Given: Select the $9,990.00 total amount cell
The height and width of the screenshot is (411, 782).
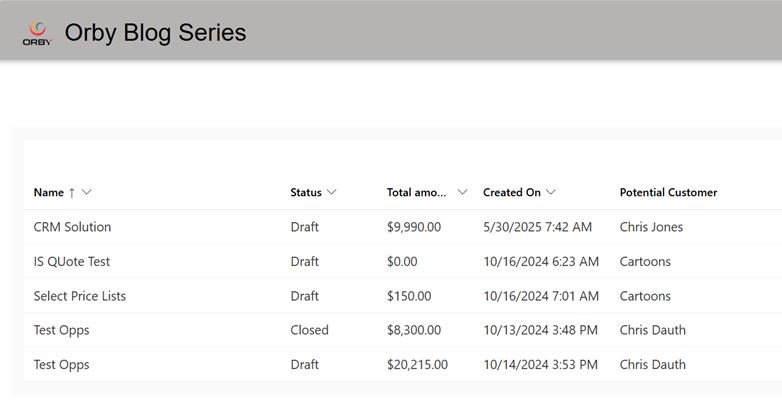Looking at the screenshot, I should [414, 227].
